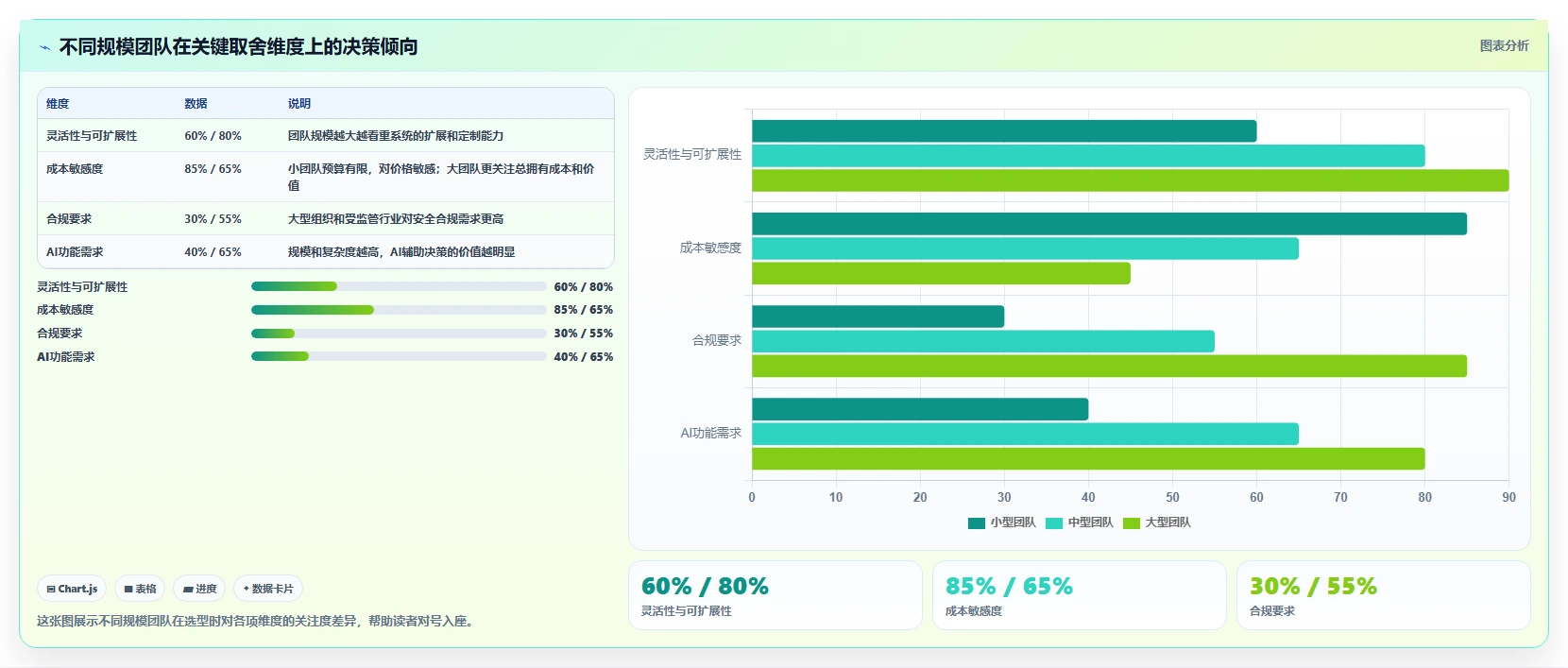This screenshot has height=668, width=1568.
Task: Click x-axis tick label 50
Action: tap(1172, 497)
